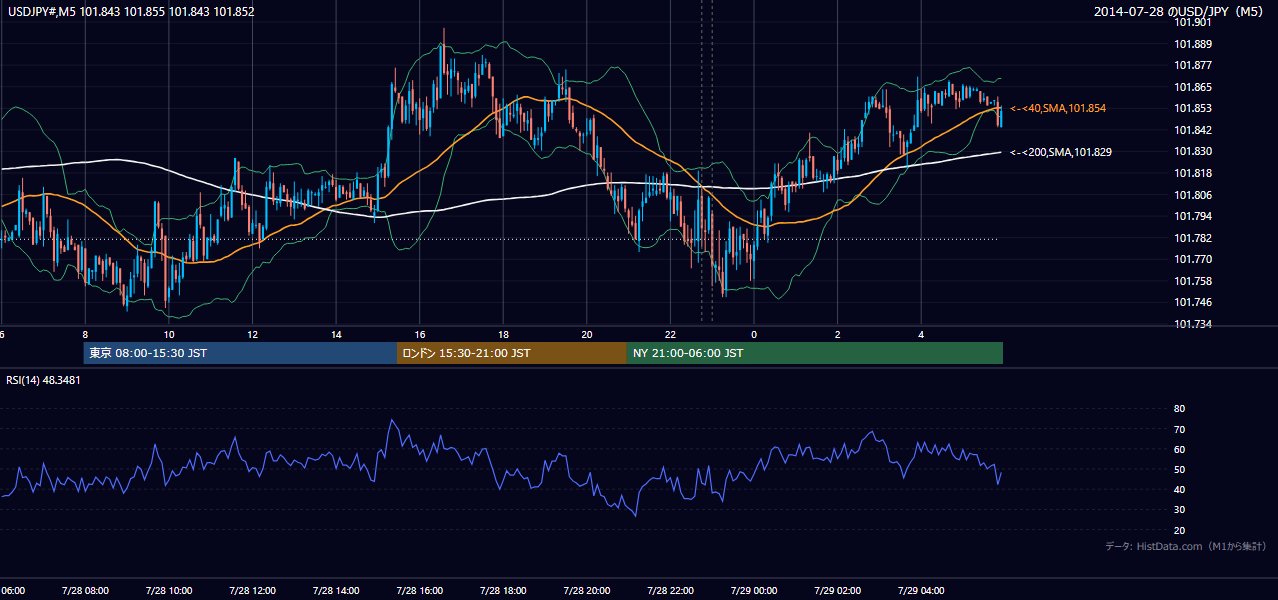
Task: Click the 7/28 22:00 date label
Action: click(670, 591)
